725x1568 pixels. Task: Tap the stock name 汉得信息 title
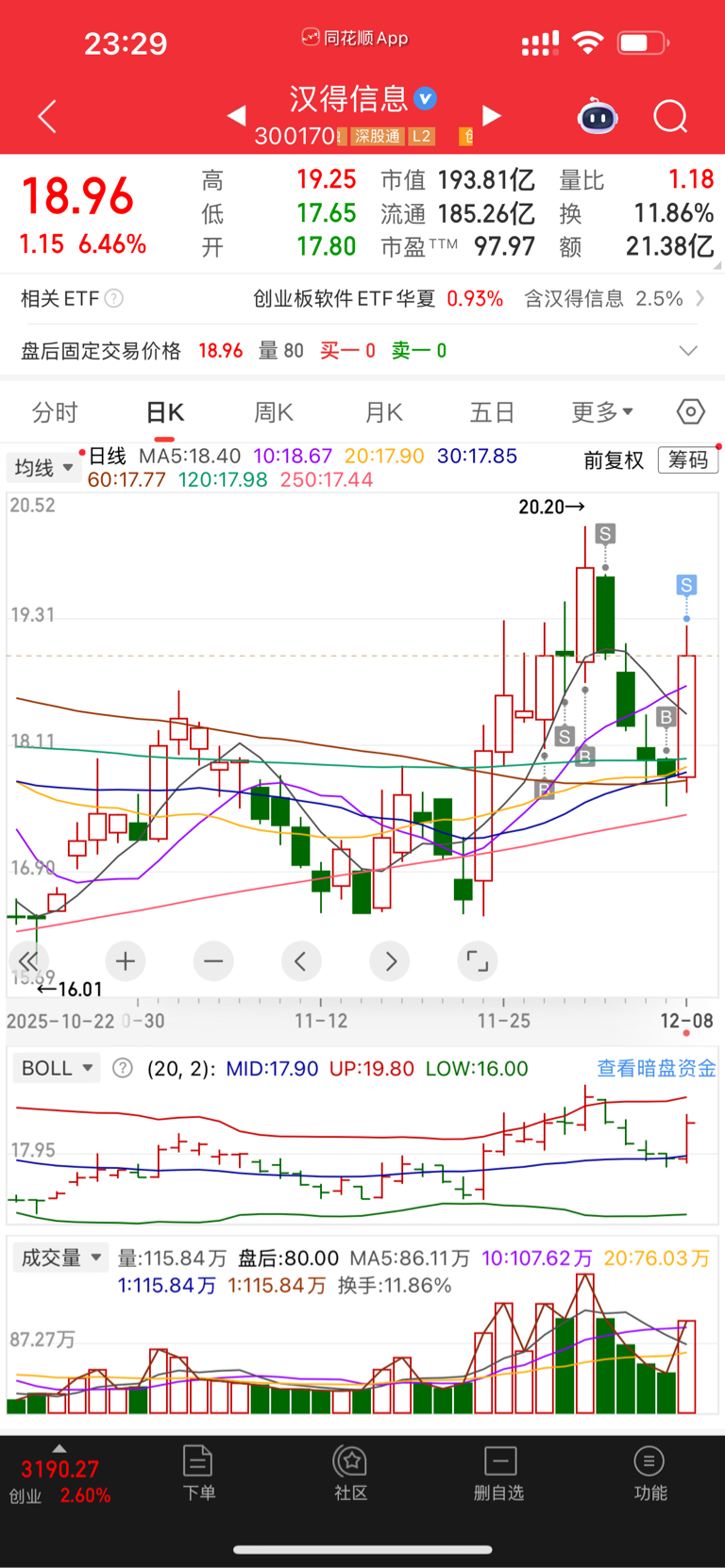point(348,98)
